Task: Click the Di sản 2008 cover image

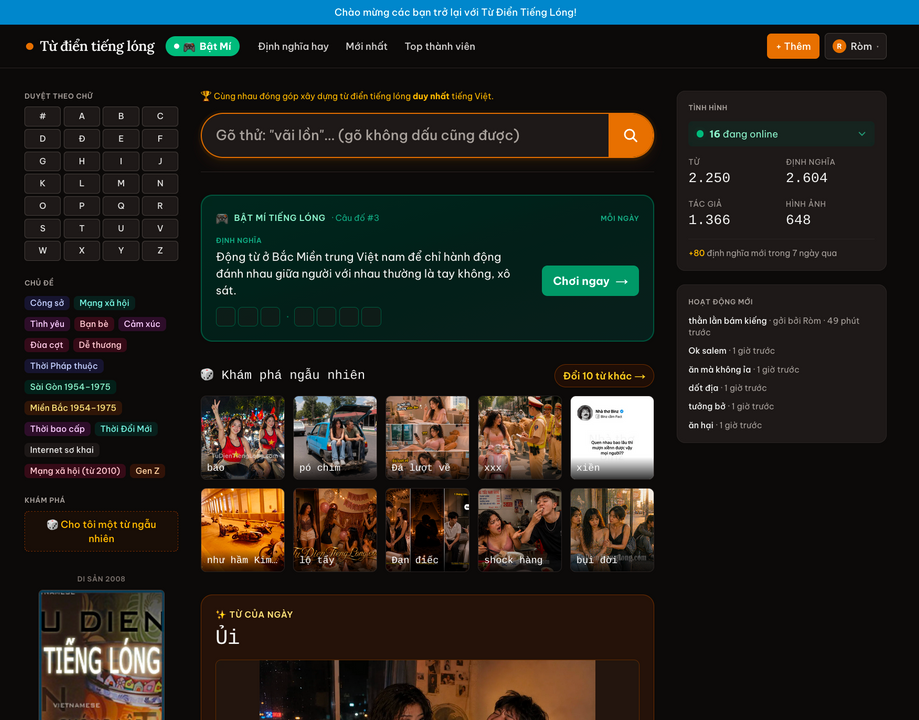Action: coord(101,655)
